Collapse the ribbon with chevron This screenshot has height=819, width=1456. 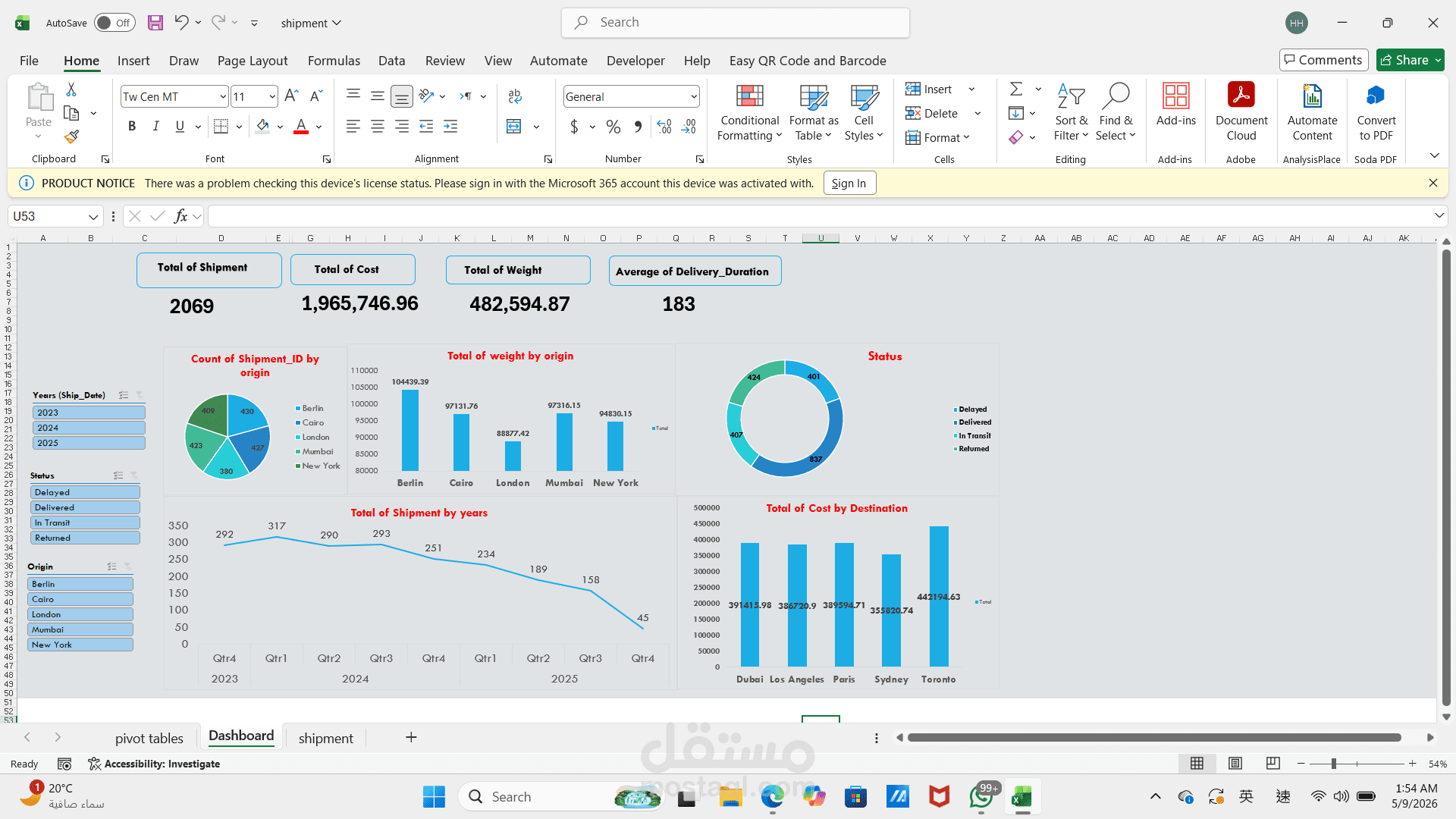tap(1434, 155)
